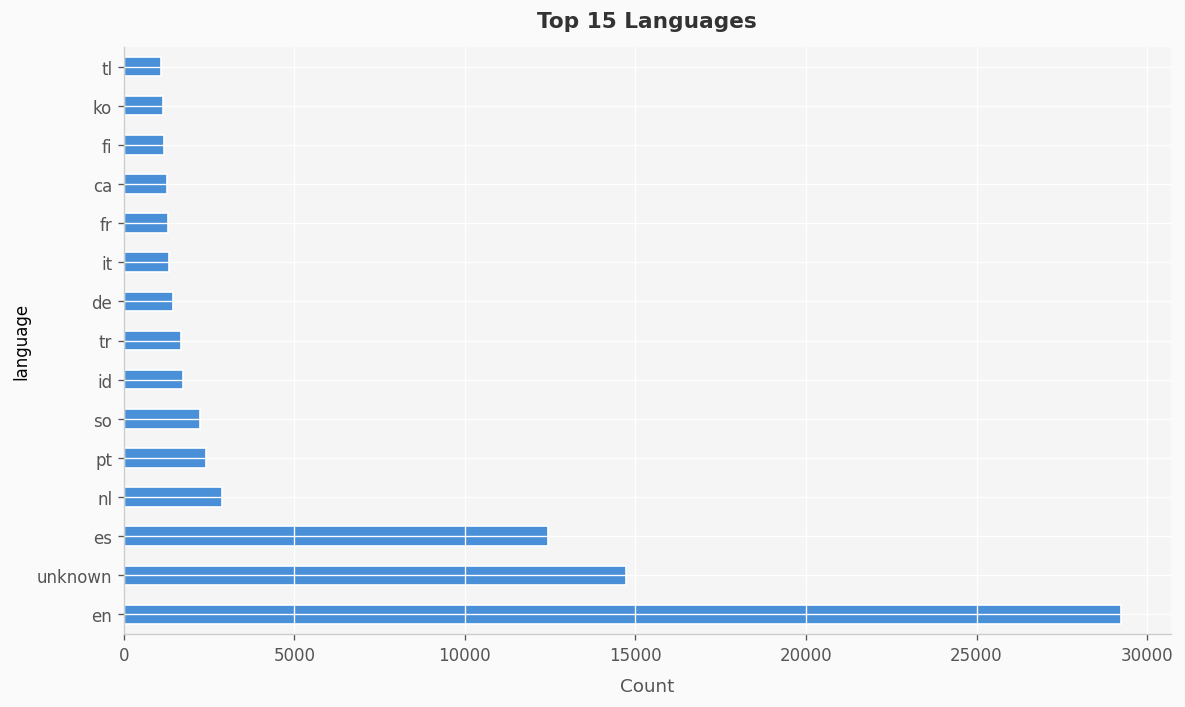Viewport: 1185px width, 707px height.
Task: Click the 'tl' bar at top
Action: coord(142,68)
